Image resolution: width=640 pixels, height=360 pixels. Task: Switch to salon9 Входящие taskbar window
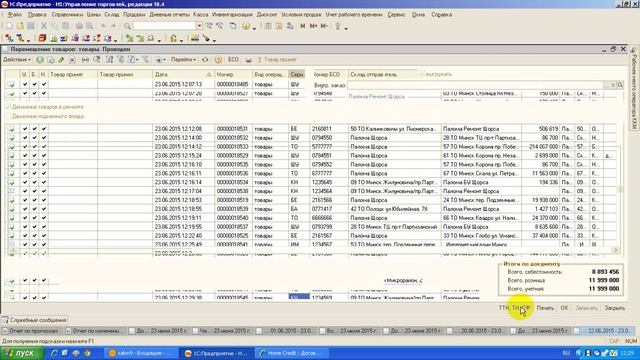pyautogui.click(x=141, y=353)
